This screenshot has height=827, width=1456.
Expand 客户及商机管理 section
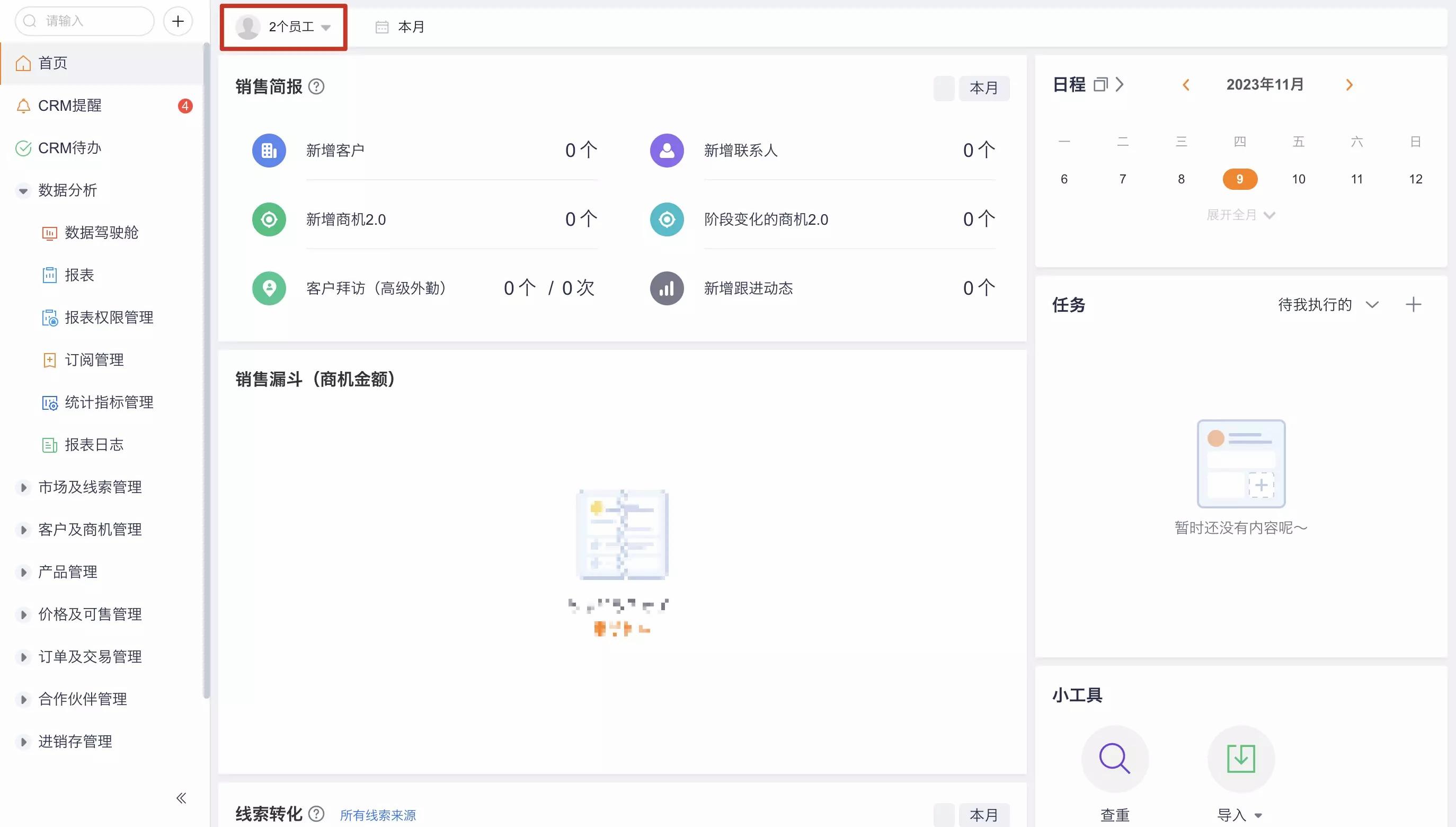[23, 530]
